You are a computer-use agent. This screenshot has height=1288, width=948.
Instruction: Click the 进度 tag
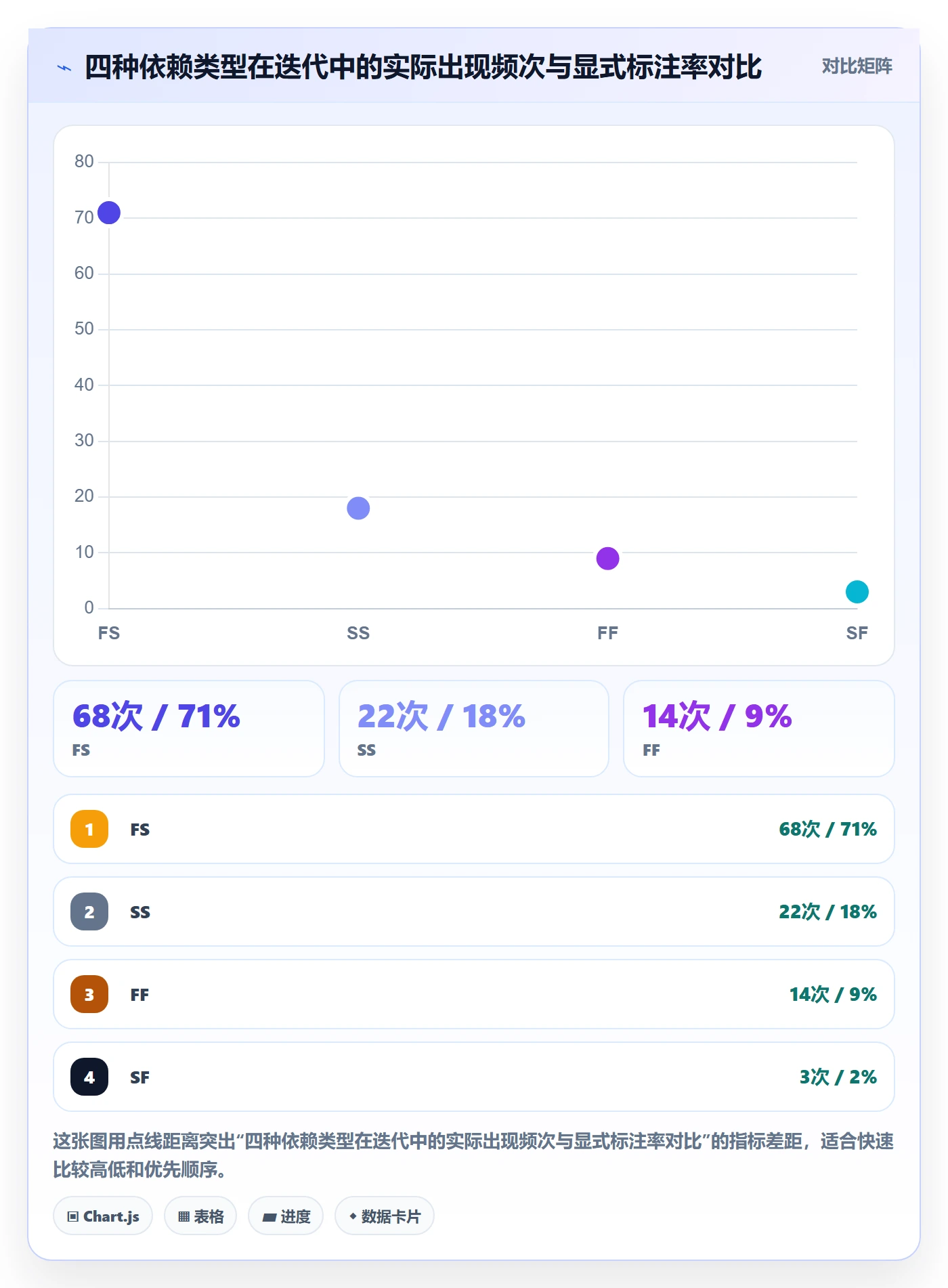[x=286, y=1216]
